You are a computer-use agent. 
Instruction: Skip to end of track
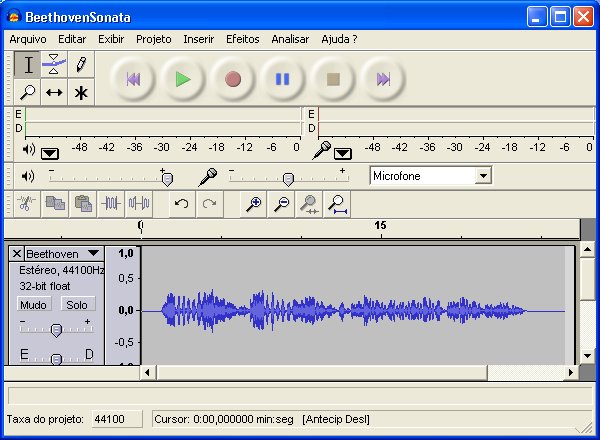pos(383,80)
